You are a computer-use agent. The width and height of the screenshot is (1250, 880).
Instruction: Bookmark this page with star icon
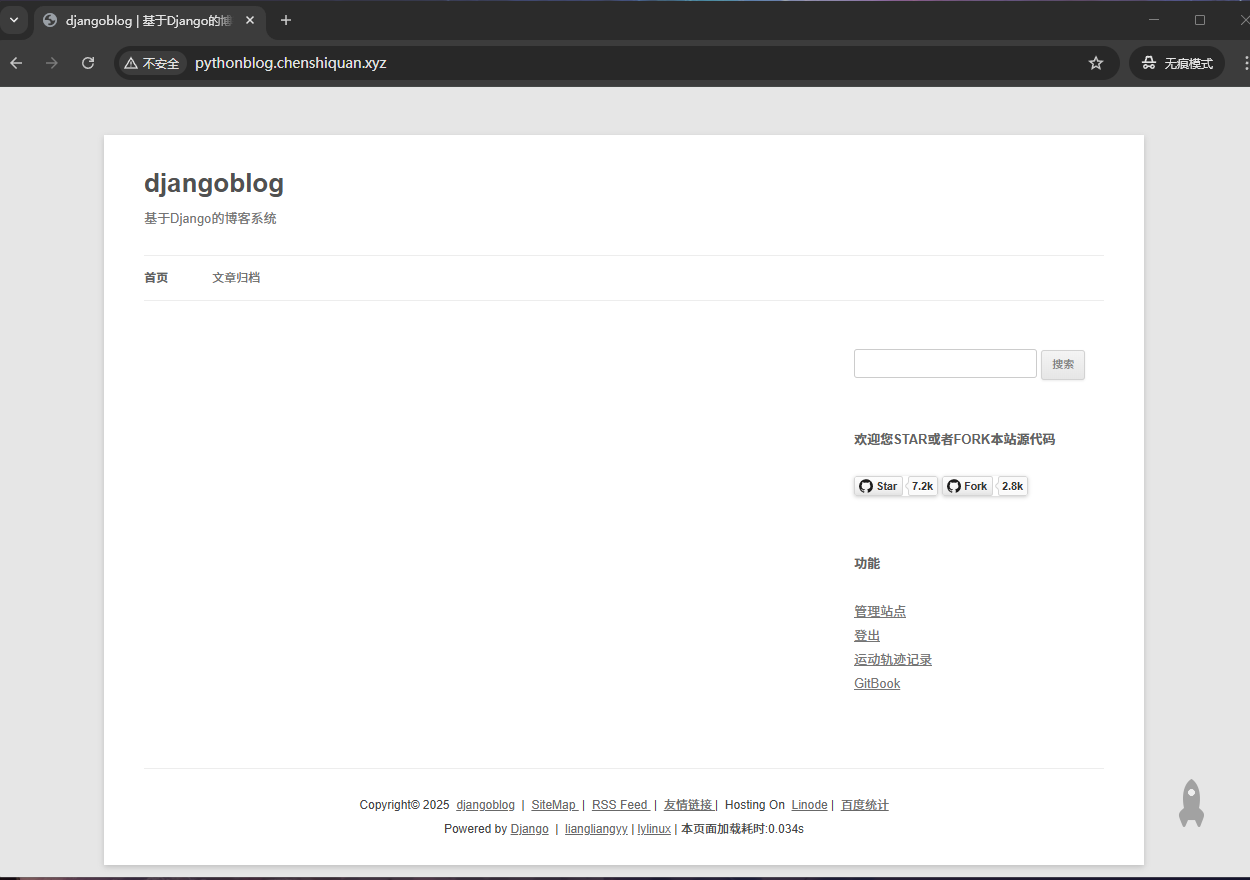coord(1096,63)
